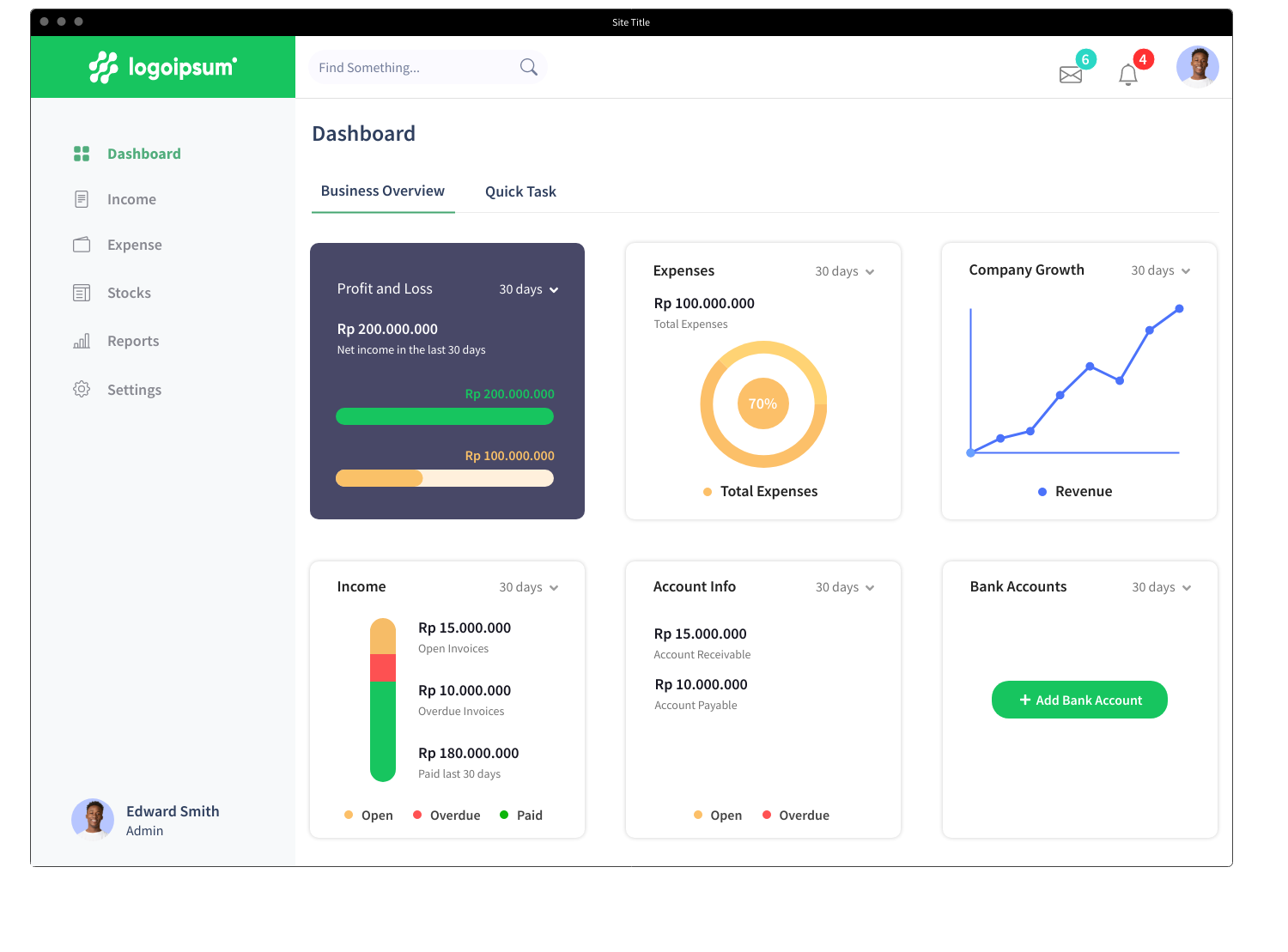Click the Paid legend item in Income card
Viewport: 1288px width, 952px height.
point(521,815)
